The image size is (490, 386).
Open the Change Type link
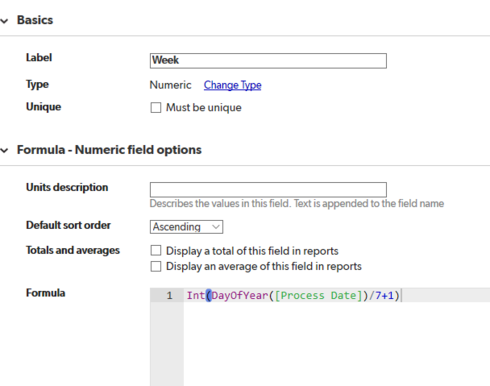[x=233, y=85]
